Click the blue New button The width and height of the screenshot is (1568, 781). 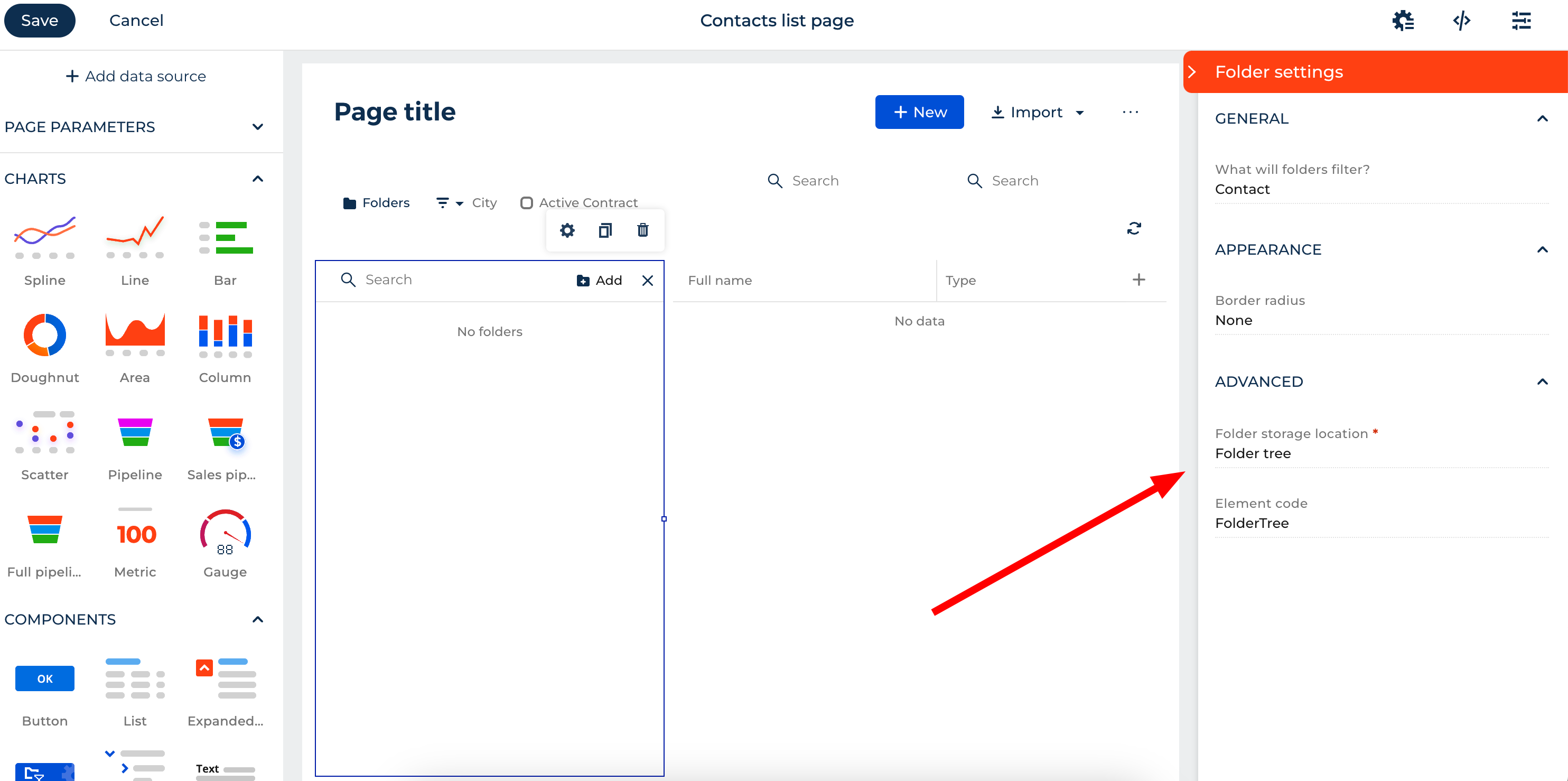tap(919, 112)
